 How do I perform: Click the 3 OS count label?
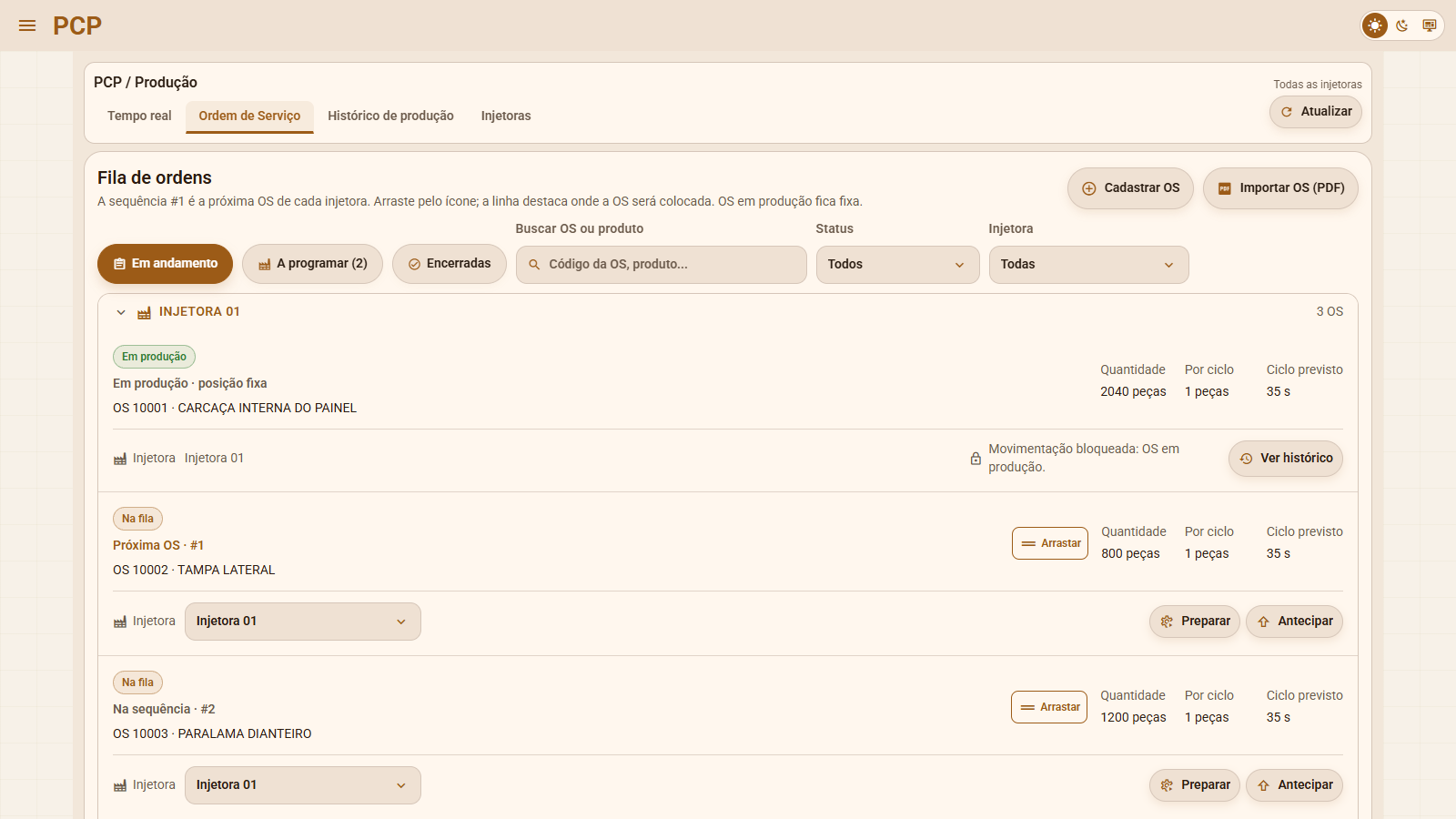pos(1330,311)
